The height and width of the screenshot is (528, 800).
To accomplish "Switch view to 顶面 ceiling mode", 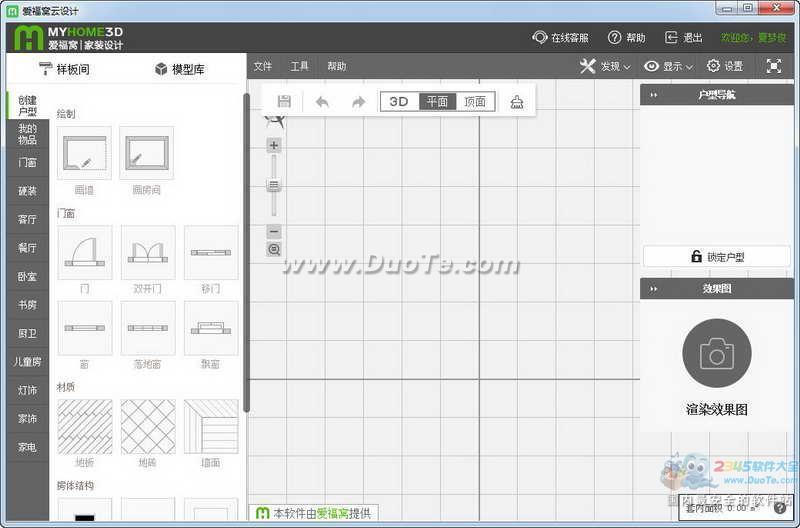I will coord(475,102).
